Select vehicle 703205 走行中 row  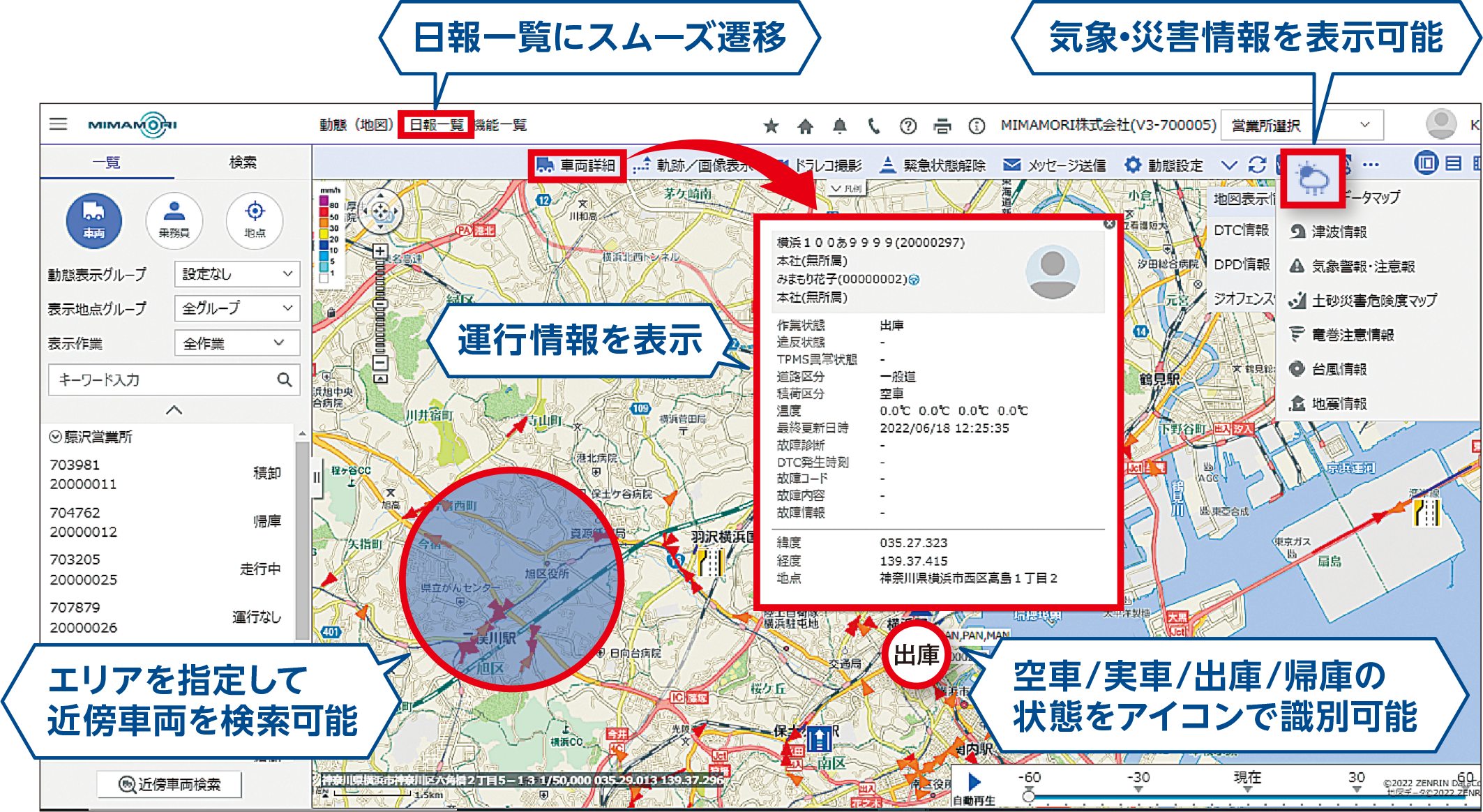166,569
